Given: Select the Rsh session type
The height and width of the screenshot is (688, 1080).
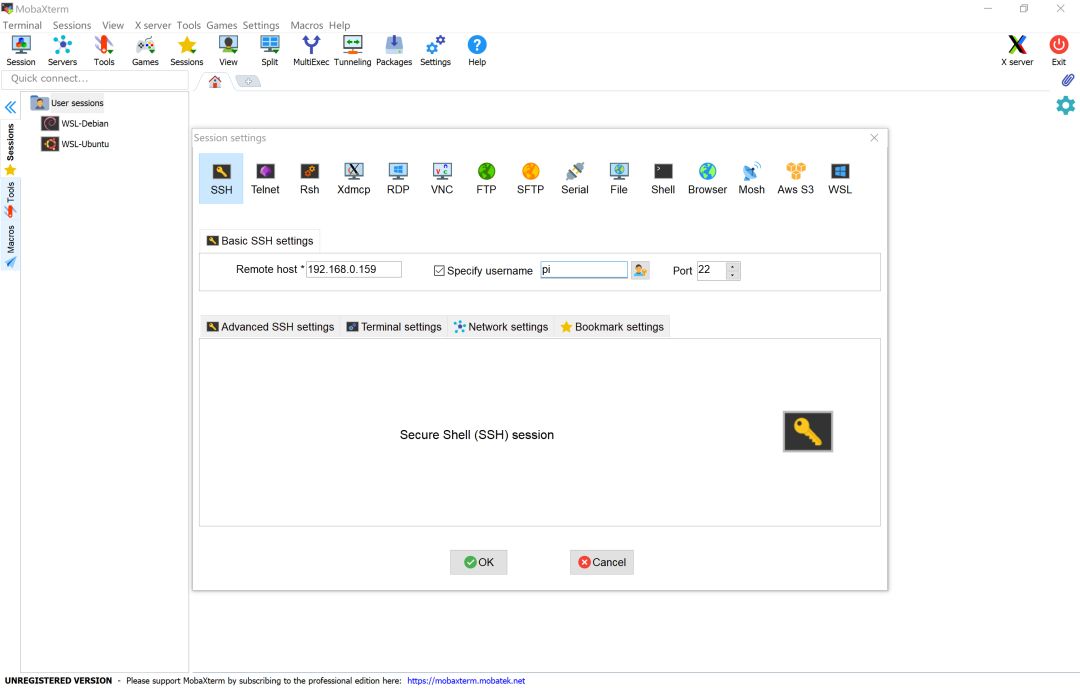Looking at the screenshot, I should (x=309, y=178).
